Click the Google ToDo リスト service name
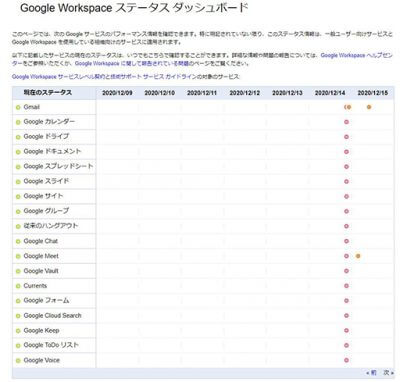Viewport: 400px width, 382px height. click(x=51, y=345)
